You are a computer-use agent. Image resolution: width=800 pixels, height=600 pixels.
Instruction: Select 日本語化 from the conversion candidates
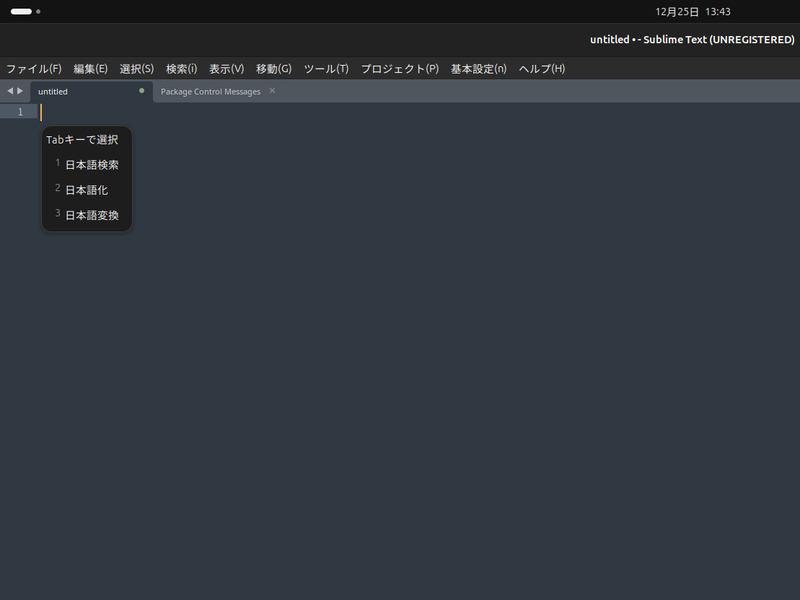click(87, 189)
